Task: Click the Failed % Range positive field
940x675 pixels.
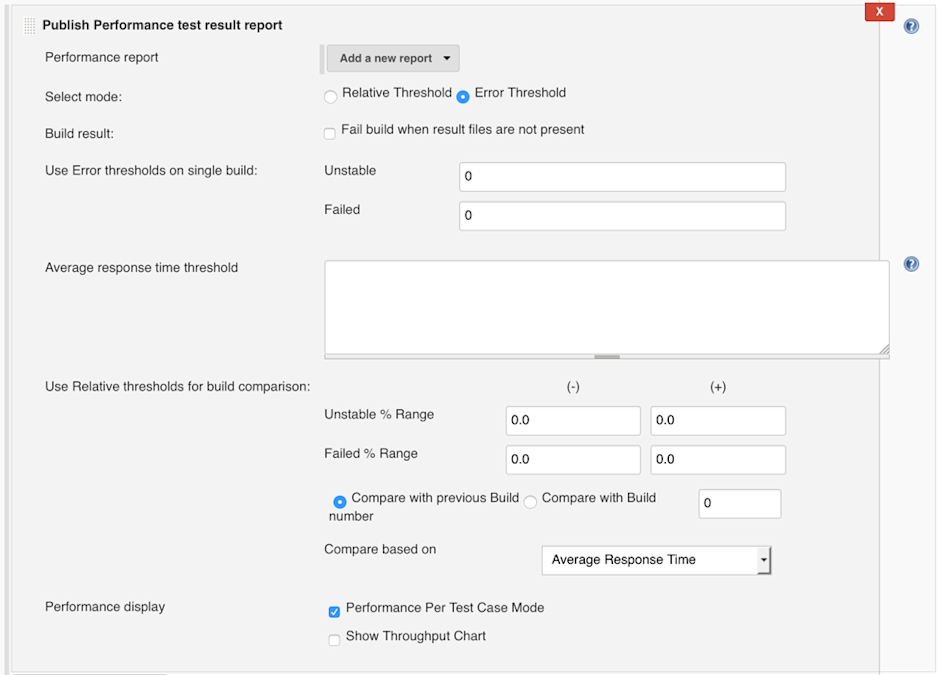Action: pyautogui.click(x=717, y=459)
